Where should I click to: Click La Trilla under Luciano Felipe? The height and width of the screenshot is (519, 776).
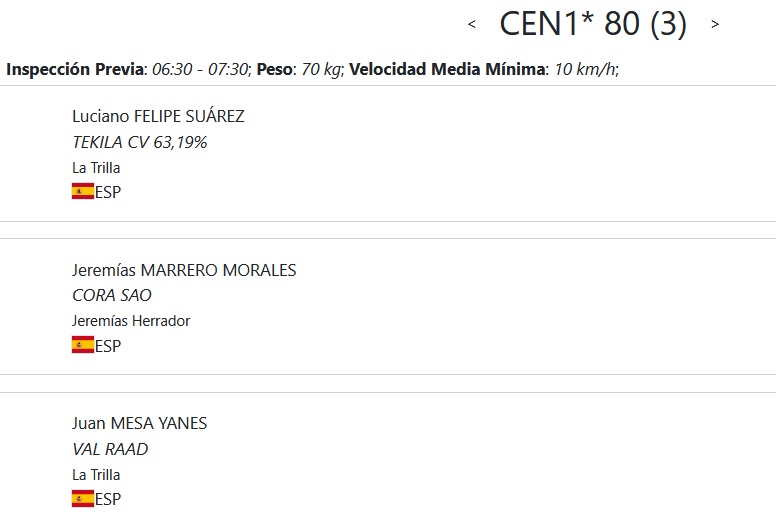click(x=96, y=168)
